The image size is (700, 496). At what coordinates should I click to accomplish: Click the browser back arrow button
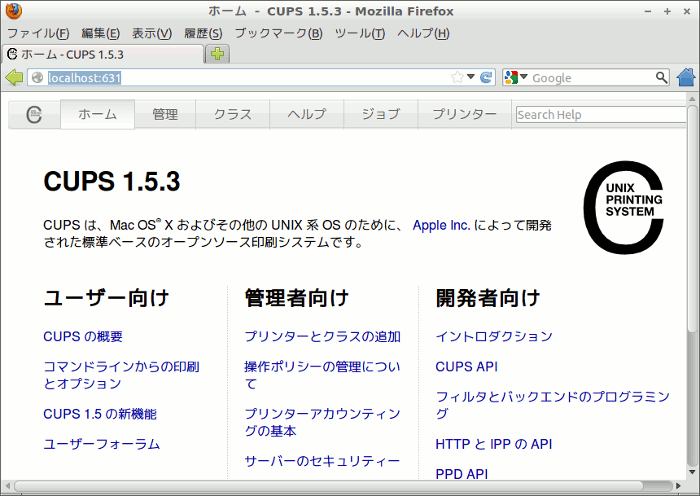coord(14,78)
